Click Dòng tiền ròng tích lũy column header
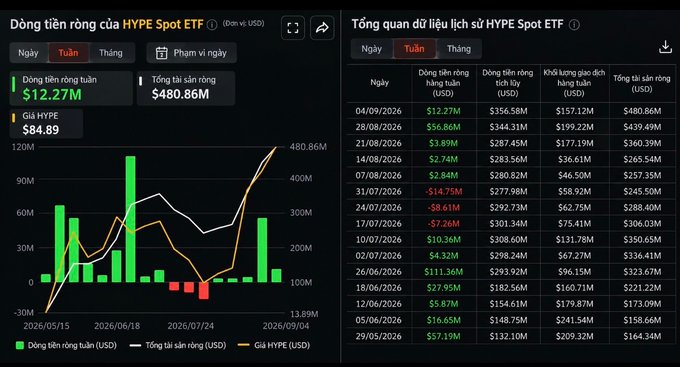This screenshot has height=367, width=680. [508, 83]
